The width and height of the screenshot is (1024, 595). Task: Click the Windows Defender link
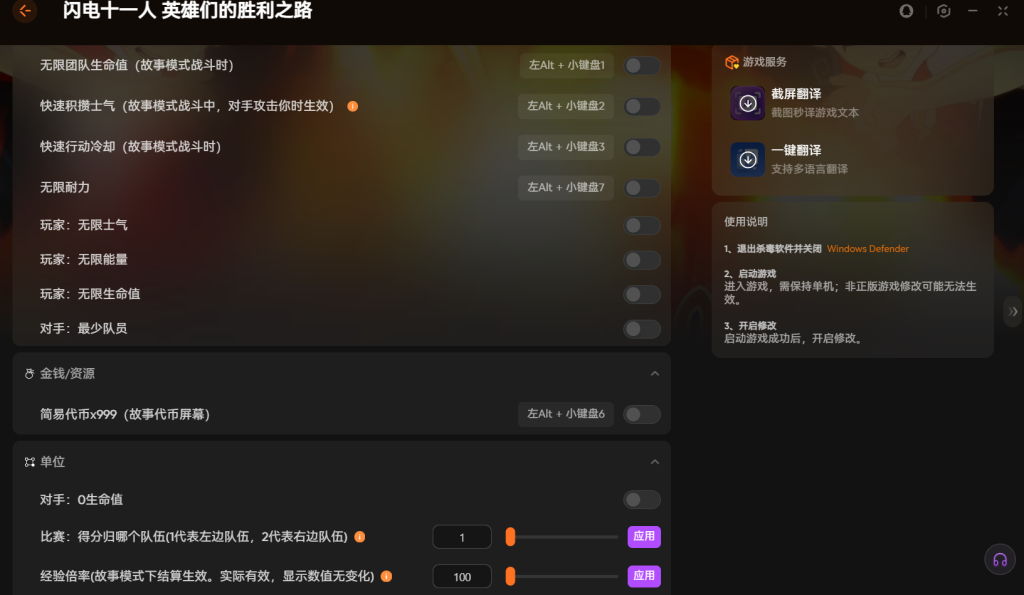pos(867,249)
